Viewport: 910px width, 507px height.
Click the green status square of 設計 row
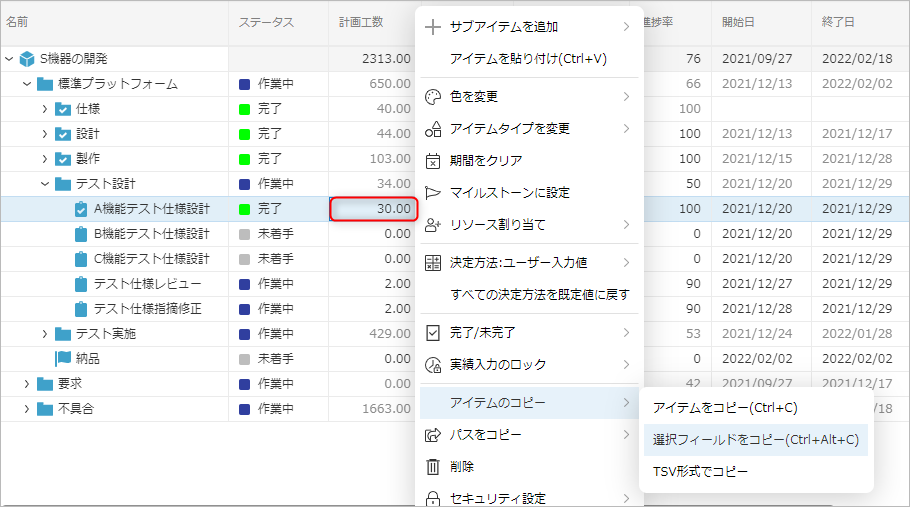(x=244, y=134)
